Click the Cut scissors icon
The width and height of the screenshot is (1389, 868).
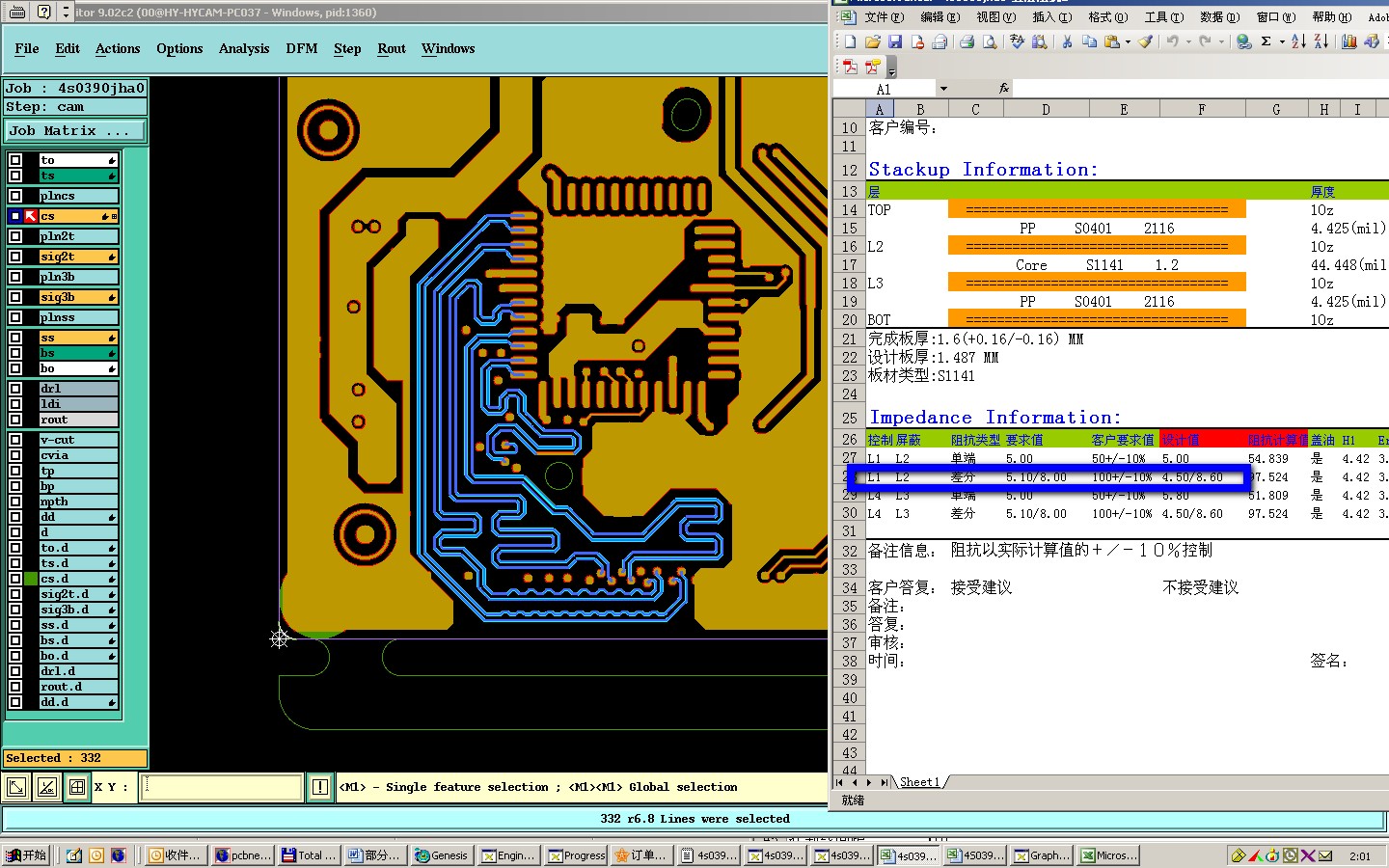1067,41
